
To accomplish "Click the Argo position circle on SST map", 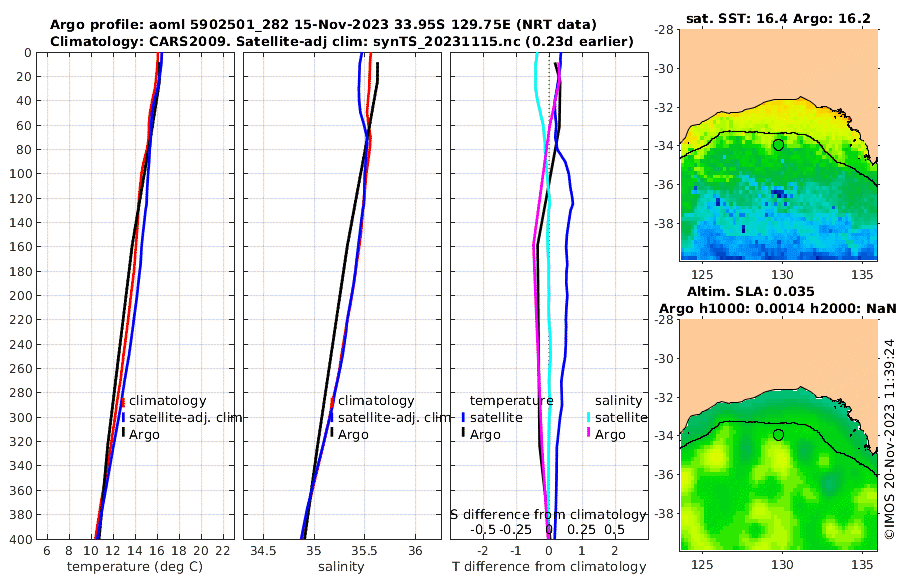I will click(x=778, y=145).
